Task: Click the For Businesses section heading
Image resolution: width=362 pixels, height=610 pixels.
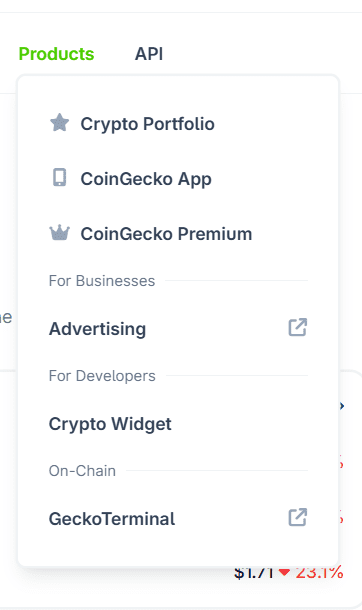Action: pos(102,281)
